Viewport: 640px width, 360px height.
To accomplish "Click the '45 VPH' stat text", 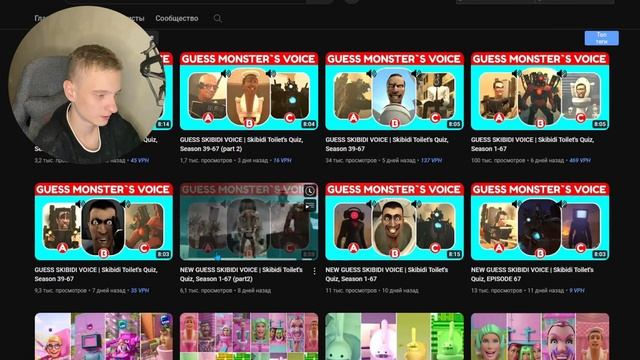I will point(140,160).
